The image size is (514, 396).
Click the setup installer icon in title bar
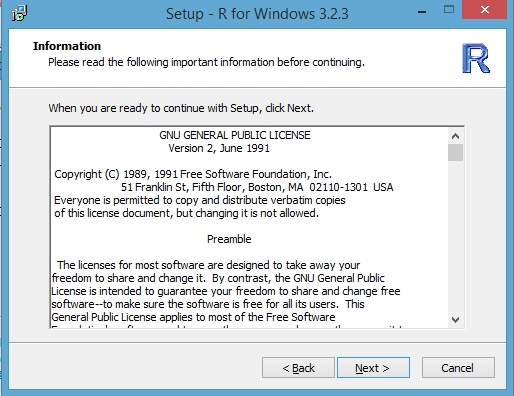[19, 13]
